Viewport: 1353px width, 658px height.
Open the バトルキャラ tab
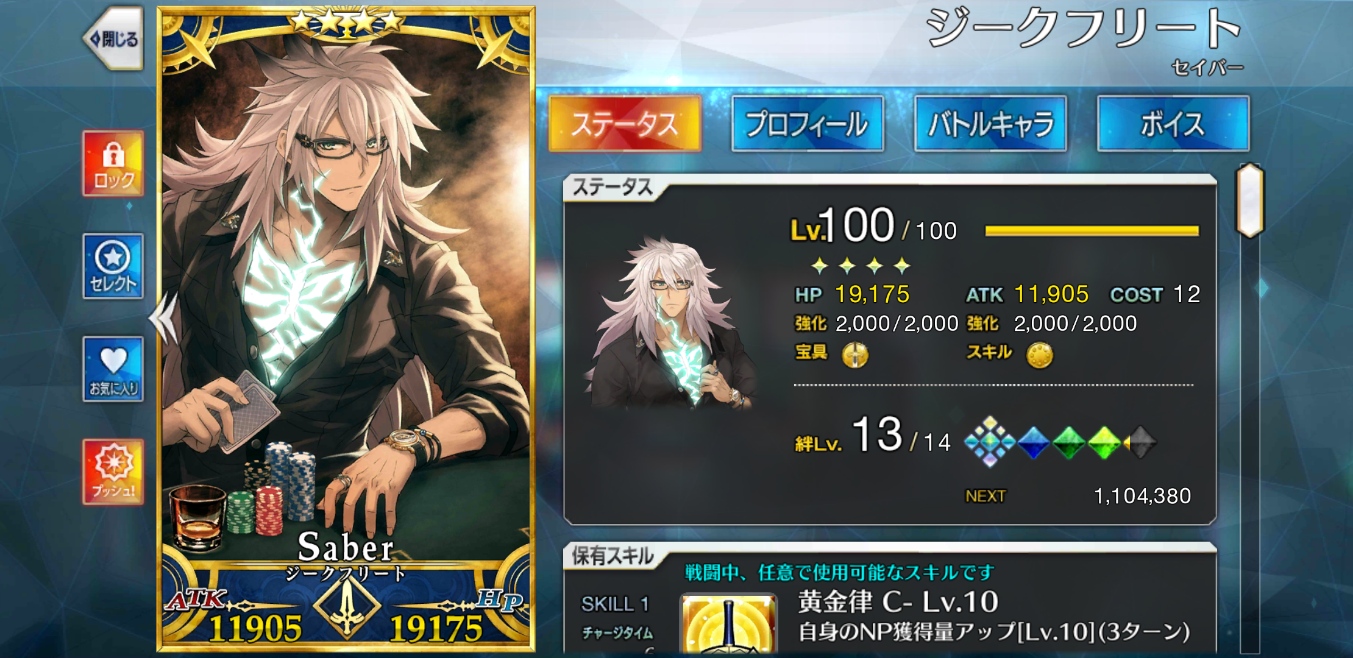click(991, 124)
